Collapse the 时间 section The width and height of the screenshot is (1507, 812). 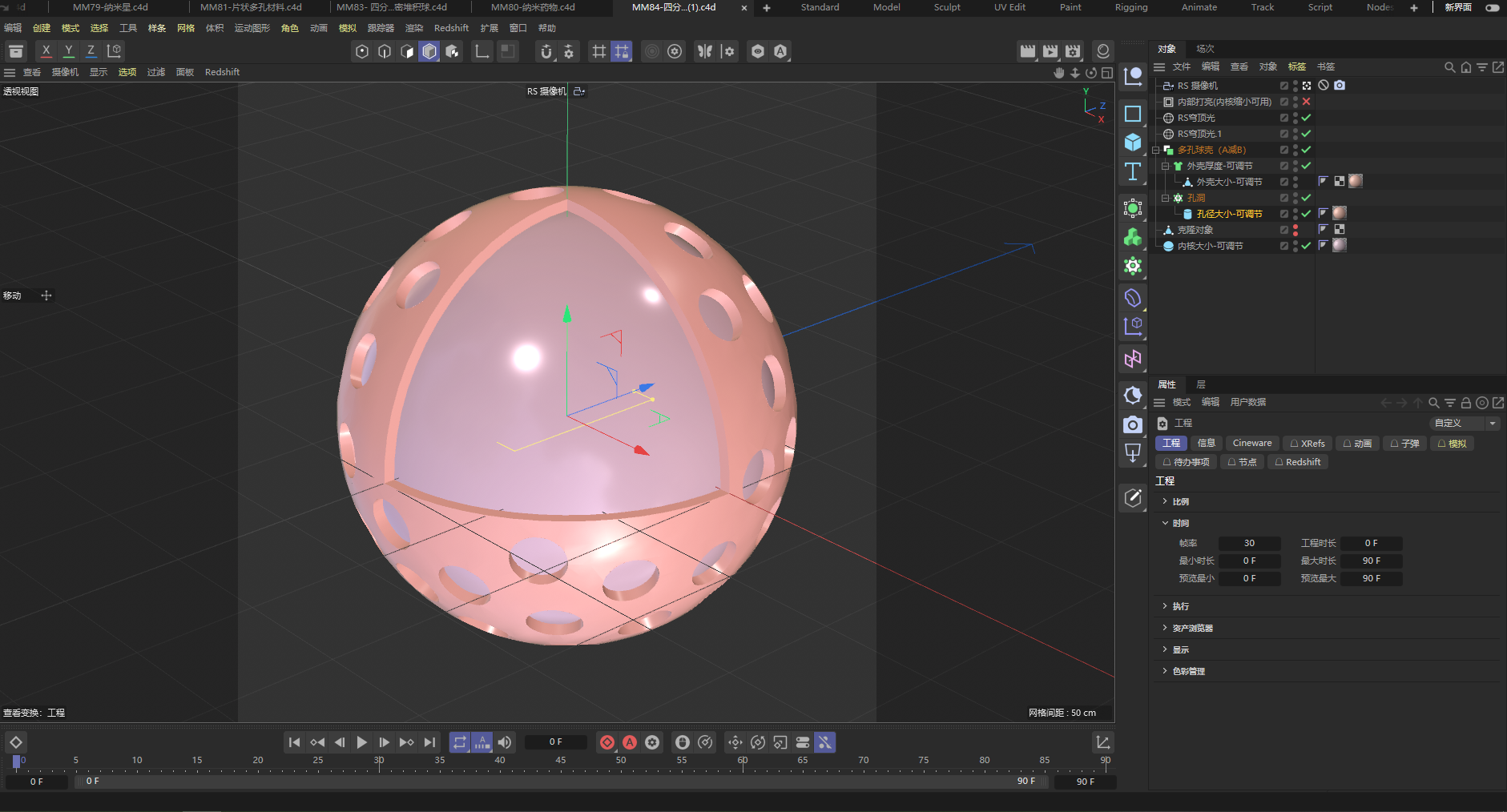1165,523
